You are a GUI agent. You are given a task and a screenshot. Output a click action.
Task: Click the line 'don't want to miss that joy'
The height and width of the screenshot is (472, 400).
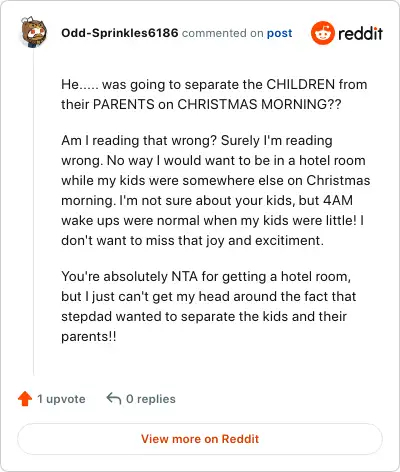click(x=193, y=240)
